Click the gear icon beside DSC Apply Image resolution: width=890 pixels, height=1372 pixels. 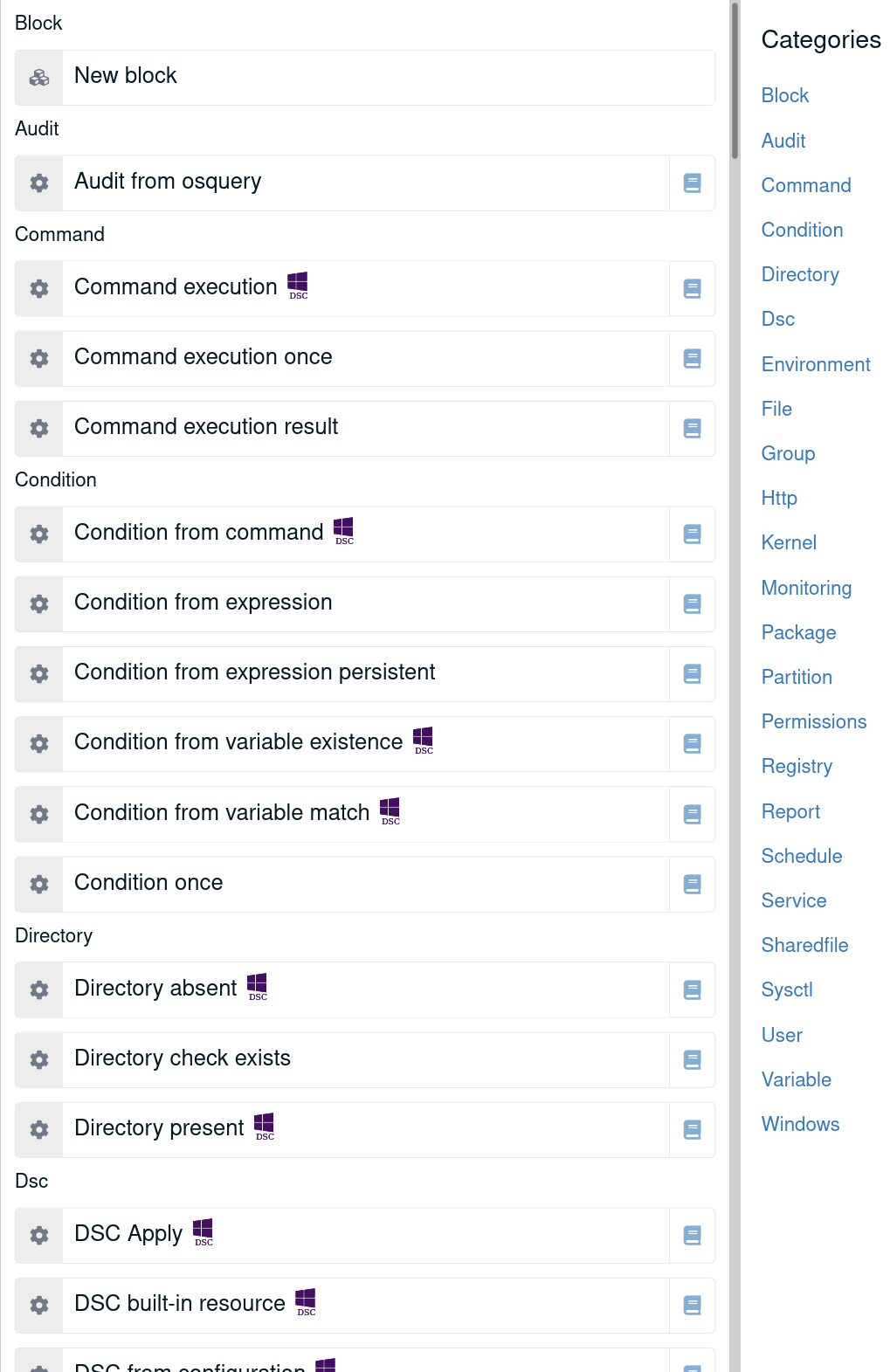coord(38,1235)
